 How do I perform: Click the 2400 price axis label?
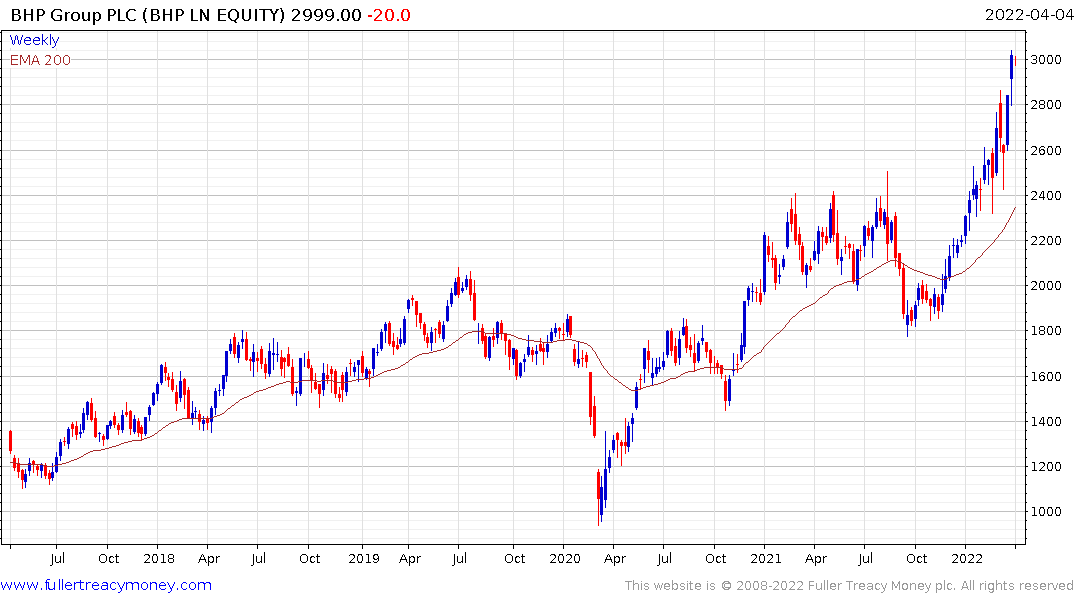1046,195
